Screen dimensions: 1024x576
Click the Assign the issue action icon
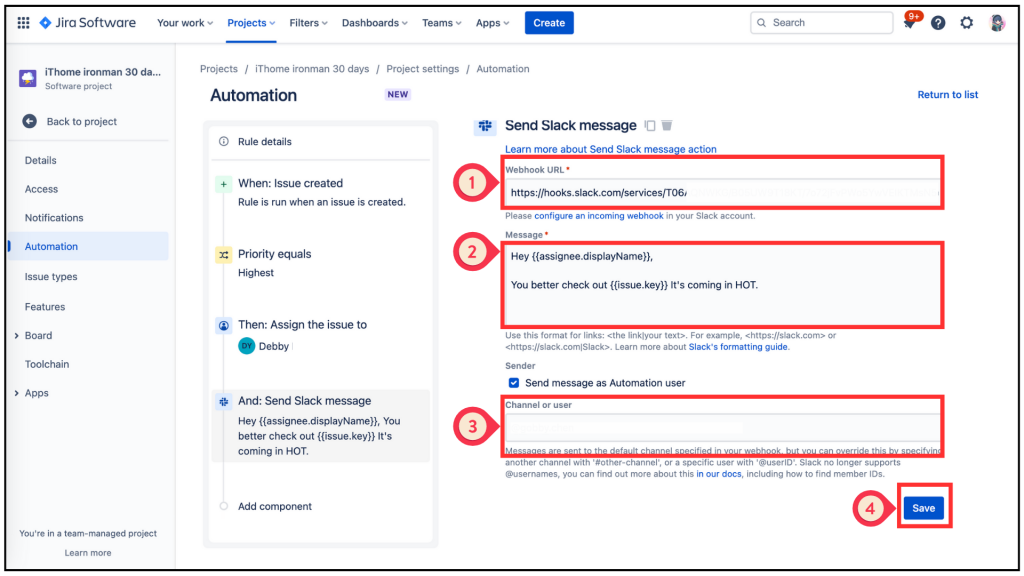tap(223, 325)
